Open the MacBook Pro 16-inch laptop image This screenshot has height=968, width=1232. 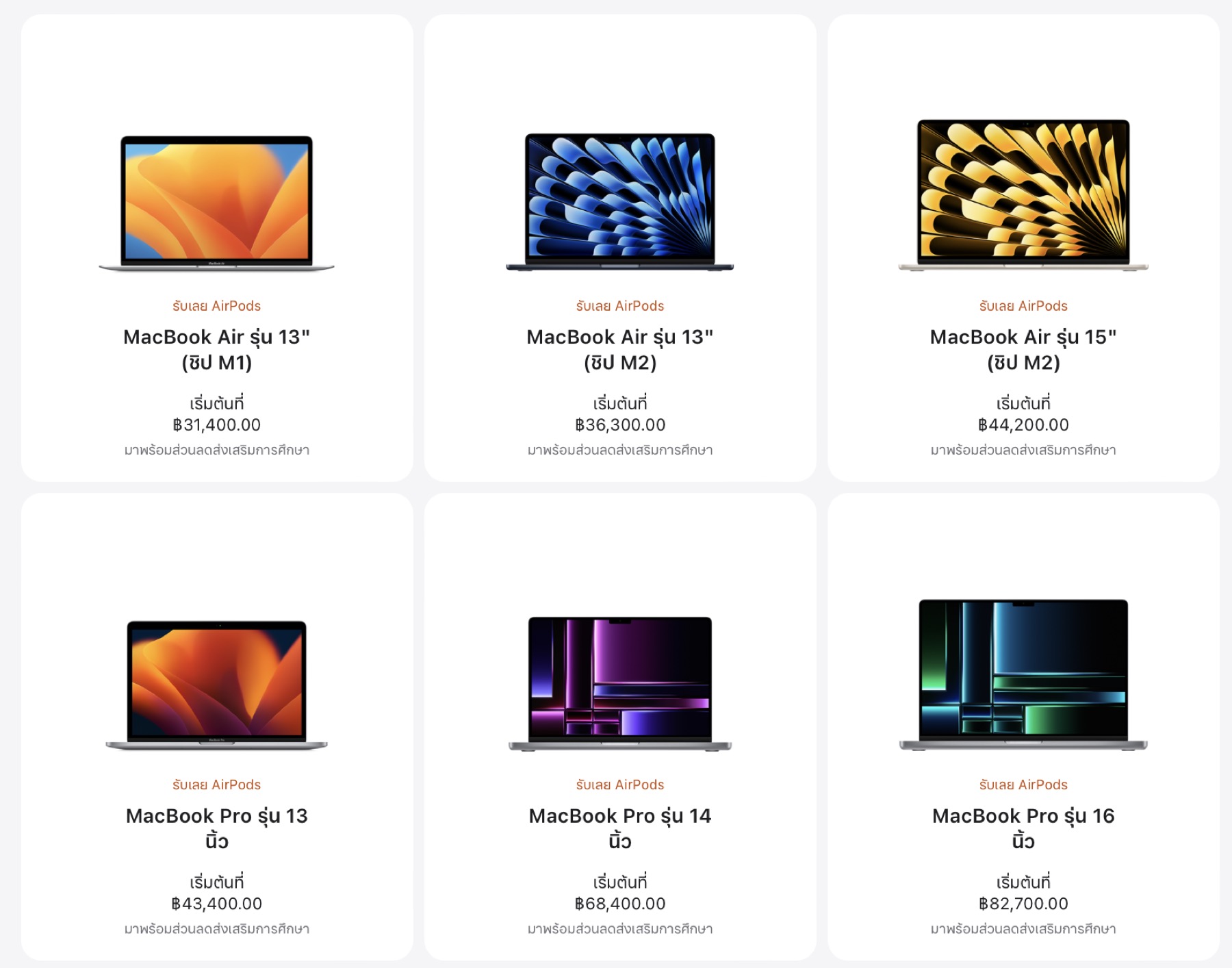point(1023,675)
